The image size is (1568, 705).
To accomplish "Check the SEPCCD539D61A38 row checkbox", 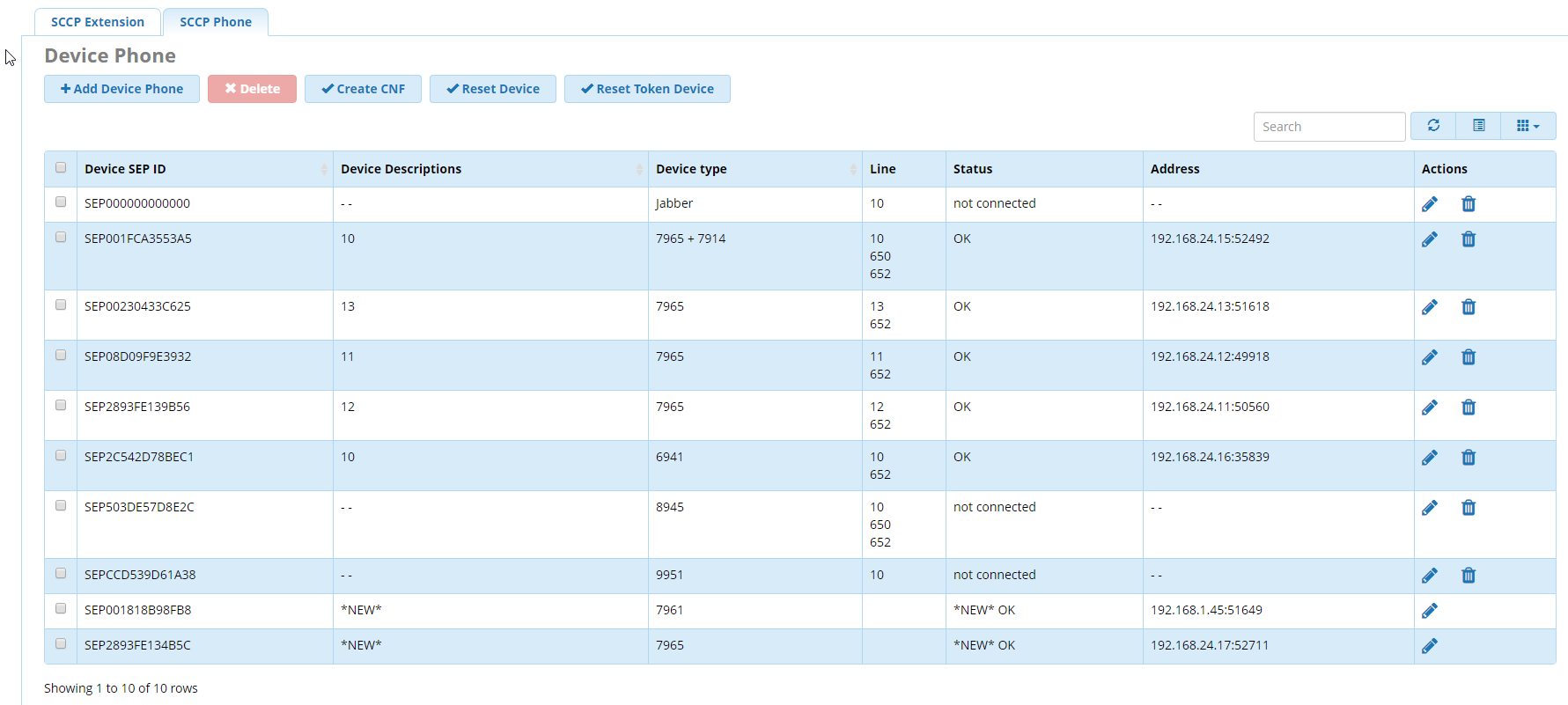I will tap(61, 573).
